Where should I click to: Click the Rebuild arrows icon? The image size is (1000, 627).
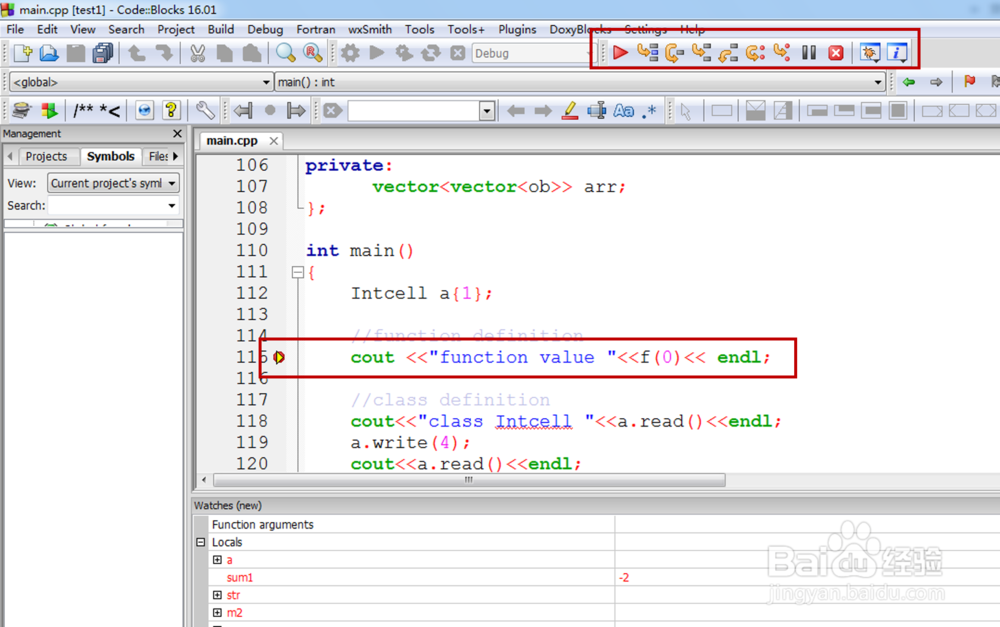click(x=430, y=53)
